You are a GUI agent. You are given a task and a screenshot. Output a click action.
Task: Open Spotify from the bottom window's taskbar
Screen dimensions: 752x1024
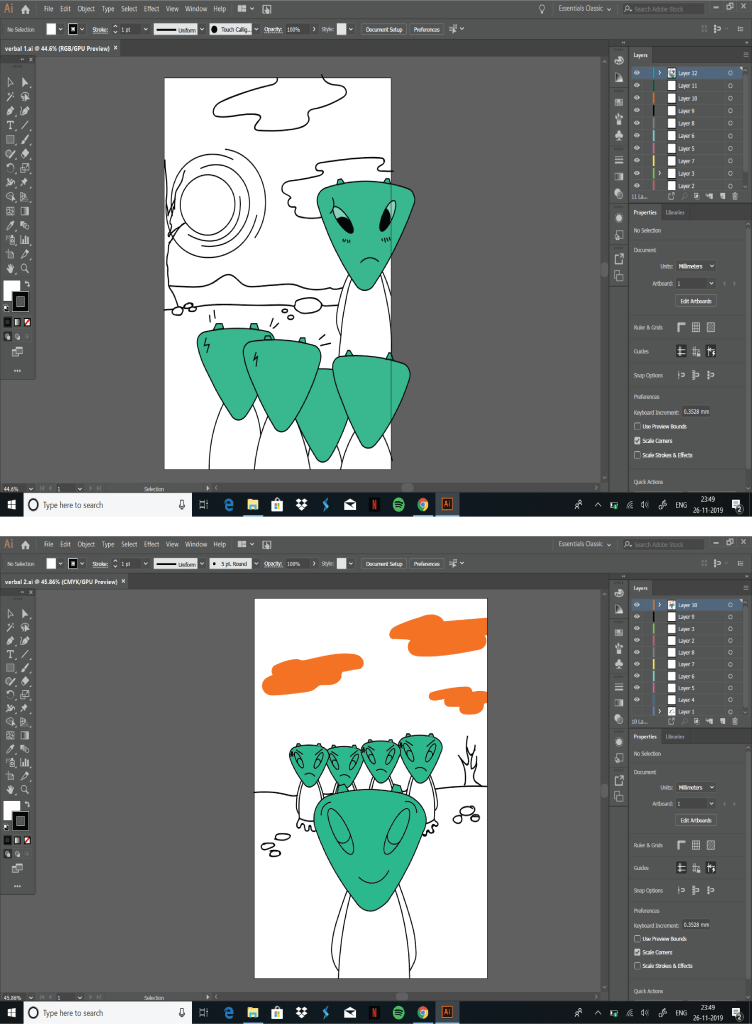tap(398, 1013)
